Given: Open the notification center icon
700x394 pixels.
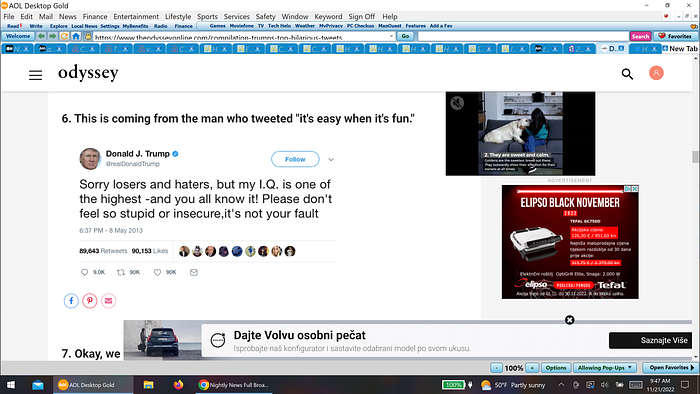Looking at the screenshot, I should [685, 385].
